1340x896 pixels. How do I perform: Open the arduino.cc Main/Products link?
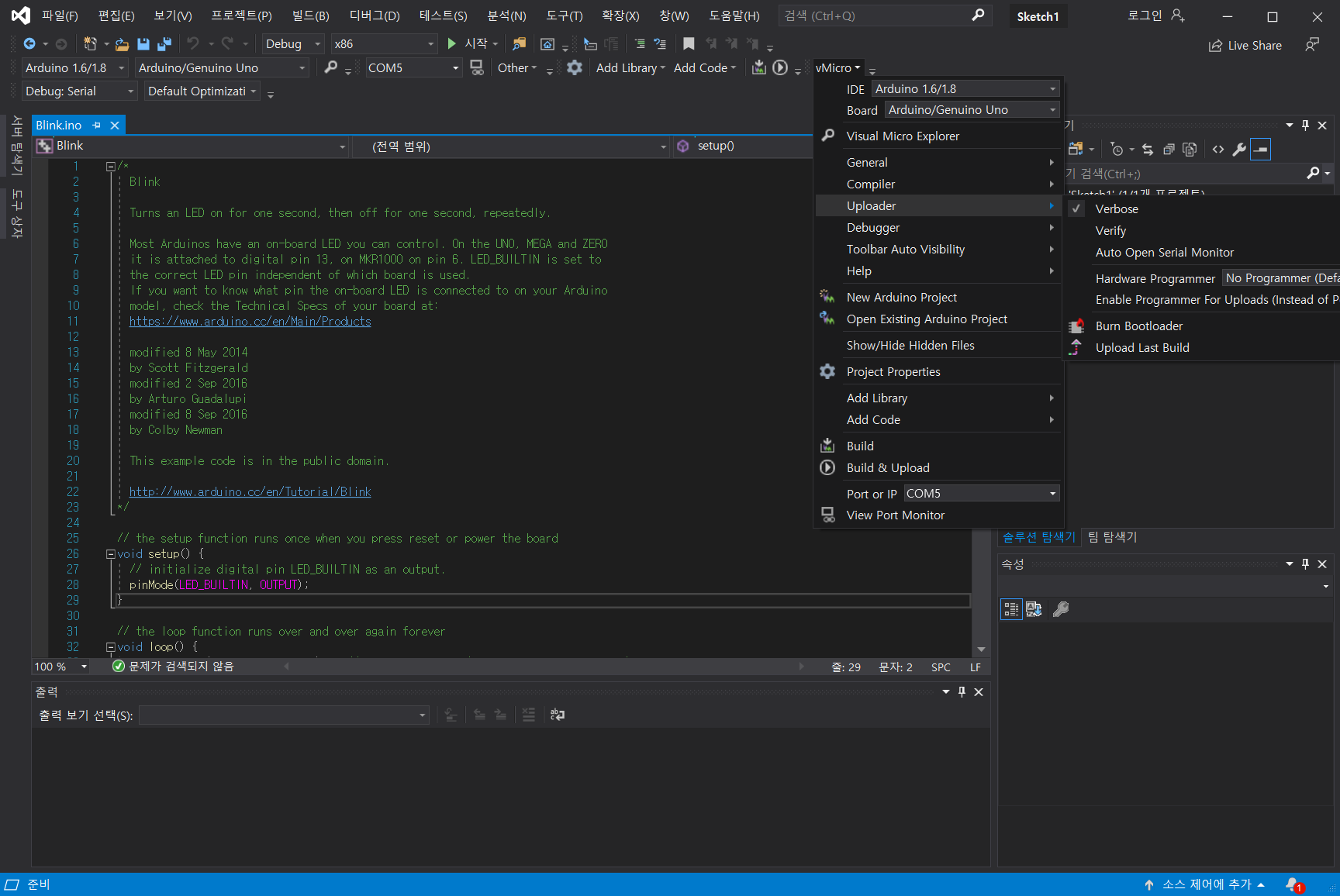click(x=250, y=322)
